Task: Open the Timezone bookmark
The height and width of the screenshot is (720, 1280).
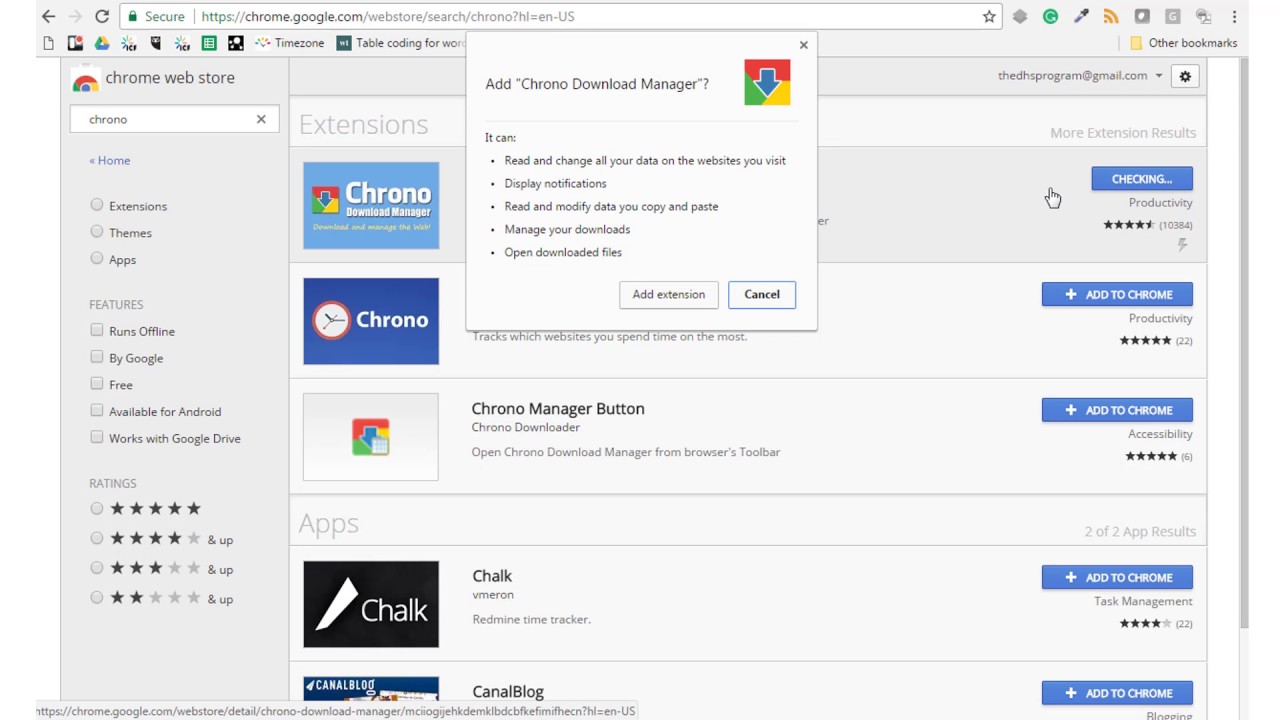Action: [x=290, y=43]
